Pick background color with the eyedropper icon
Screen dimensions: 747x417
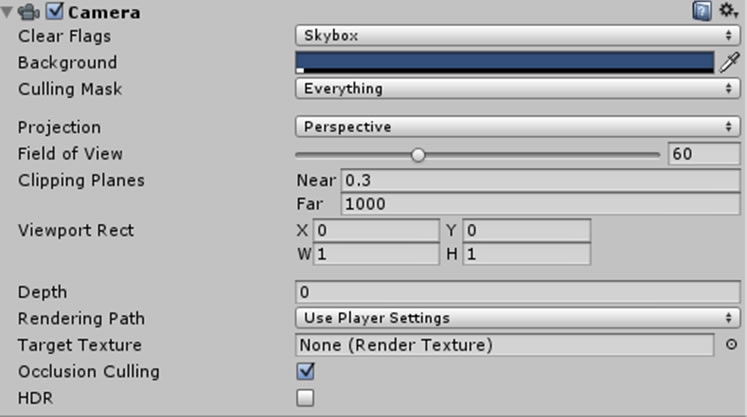729,62
